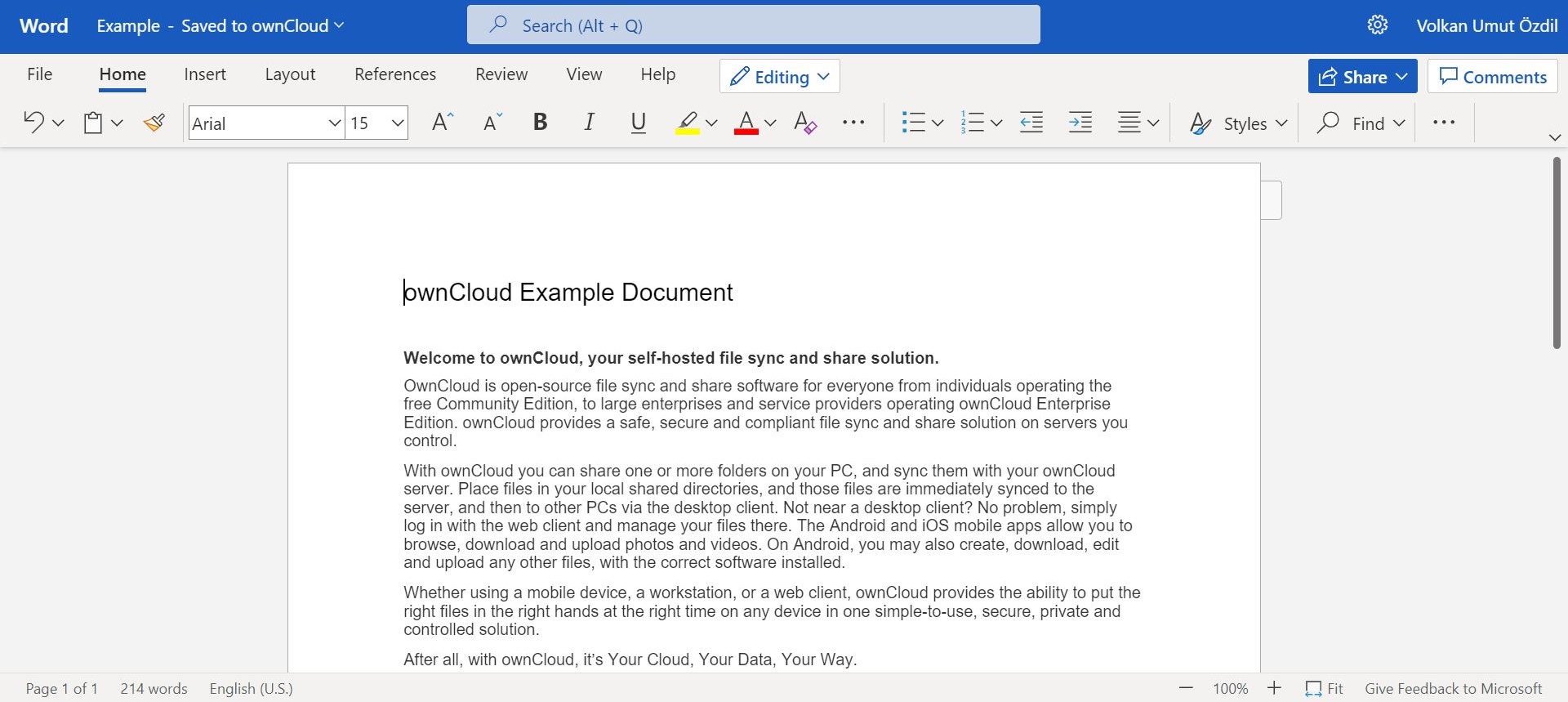Open the Styles gallery

1238,123
